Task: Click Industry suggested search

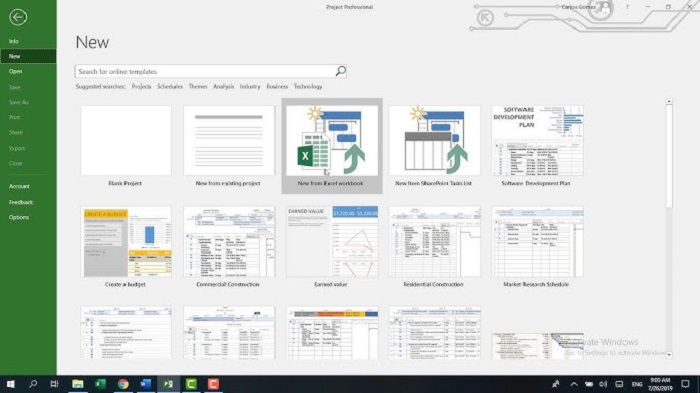Action: click(x=250, y=87)
